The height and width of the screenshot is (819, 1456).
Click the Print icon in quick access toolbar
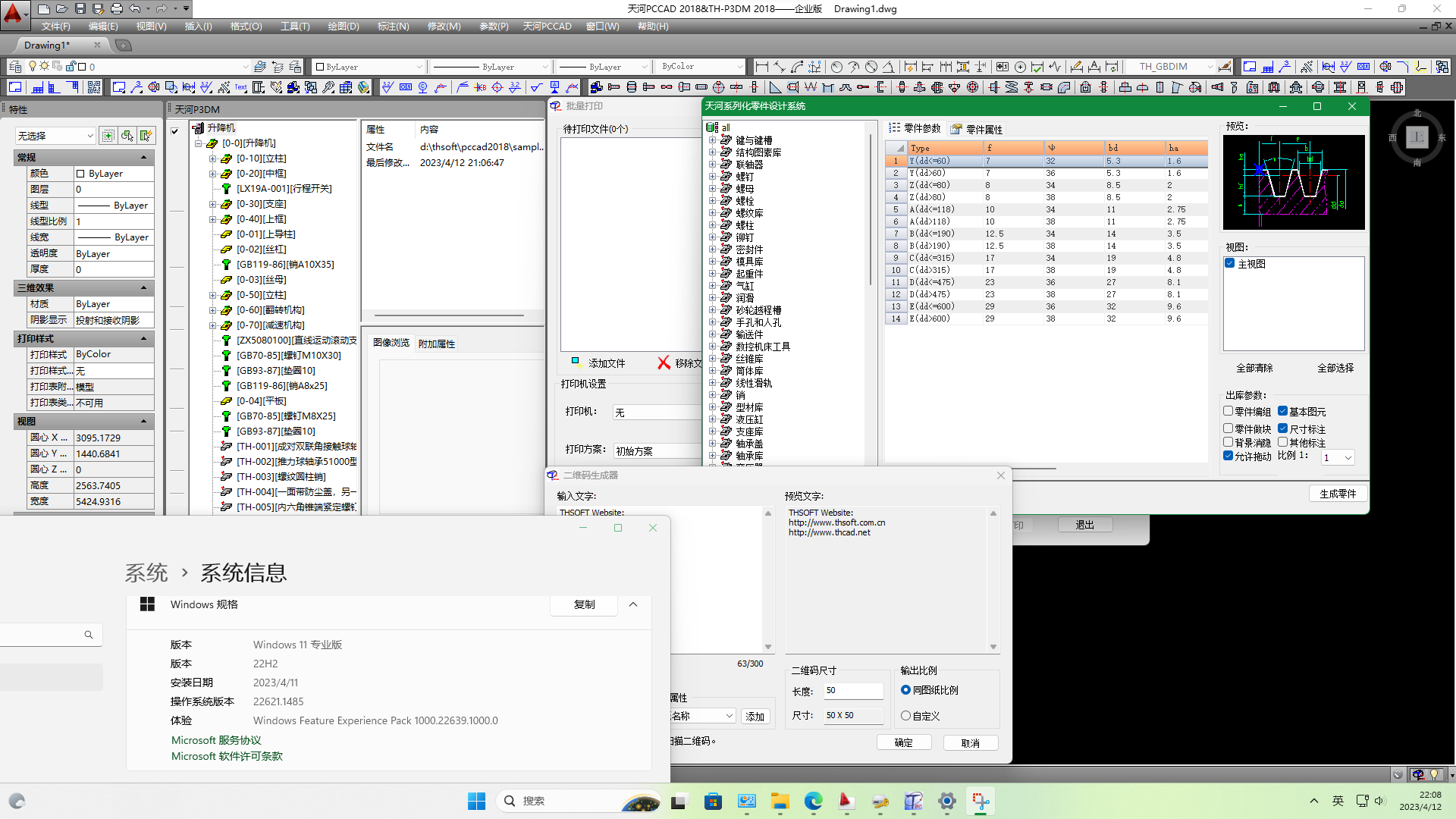(117, 9)
